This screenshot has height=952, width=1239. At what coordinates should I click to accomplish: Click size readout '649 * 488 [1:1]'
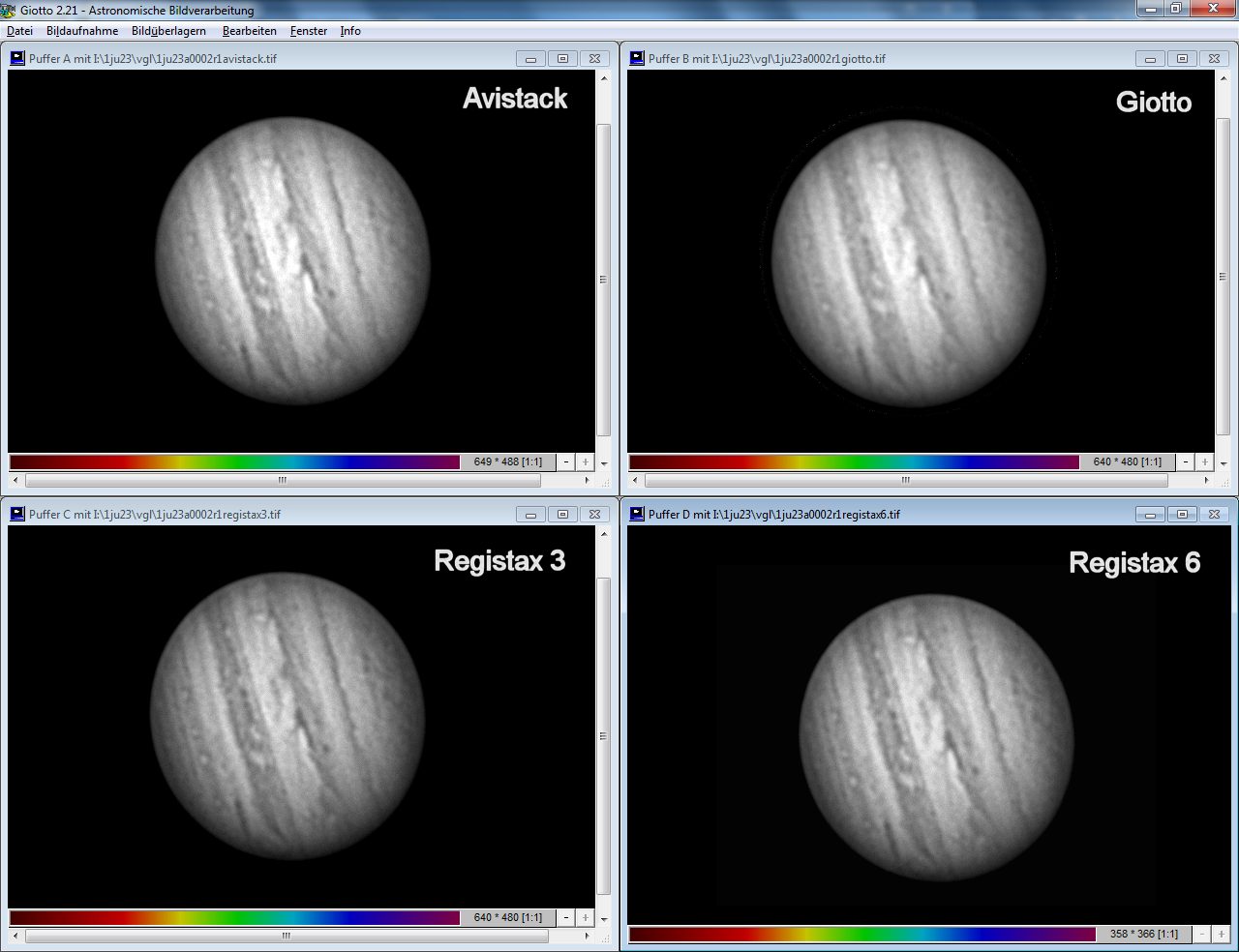tap(508, 462)
